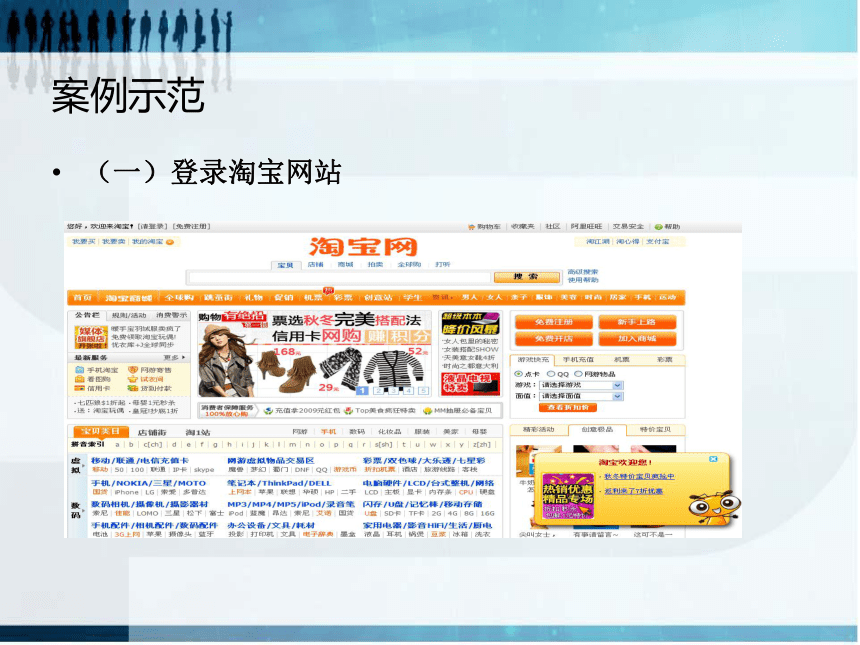
Task: Open 货到付款 service icon
Action: pos(133,389)
